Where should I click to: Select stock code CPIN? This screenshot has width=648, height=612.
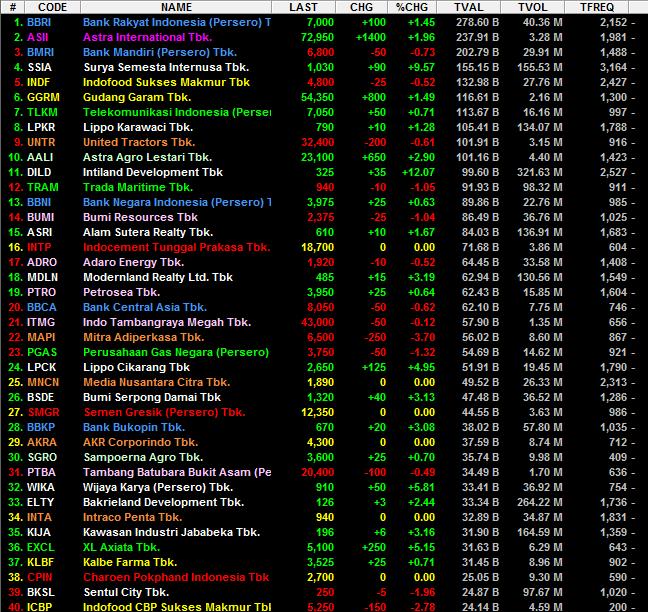click(40, 577)
